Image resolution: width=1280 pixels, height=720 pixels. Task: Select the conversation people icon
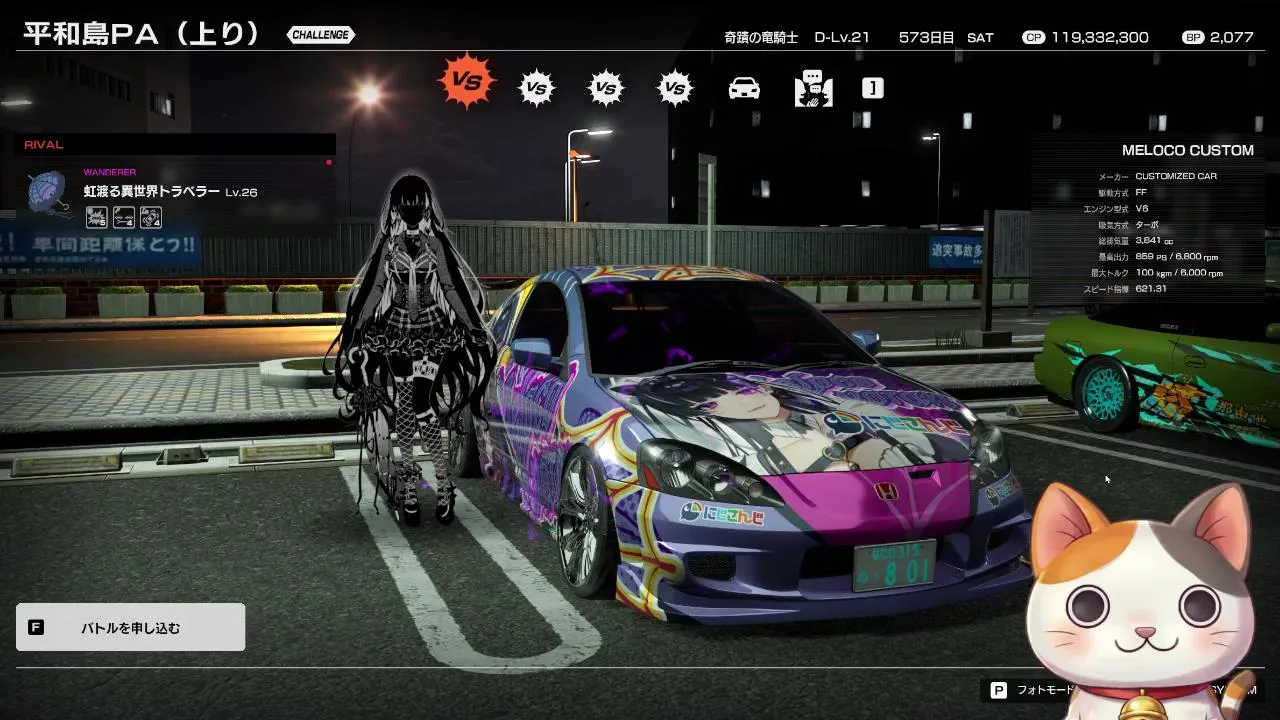point(813,88)
